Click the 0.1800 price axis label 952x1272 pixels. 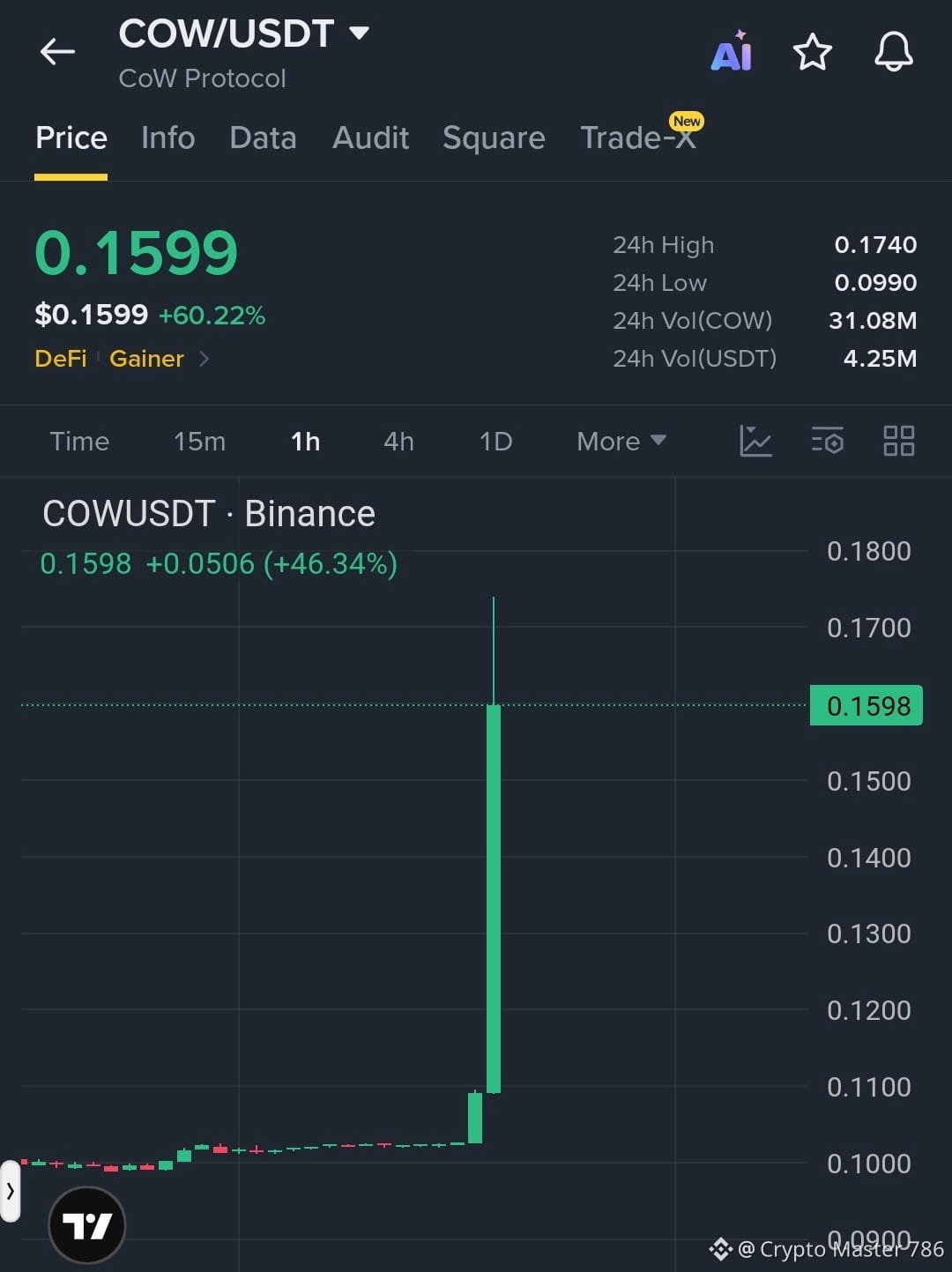click(x=868, y=552)
